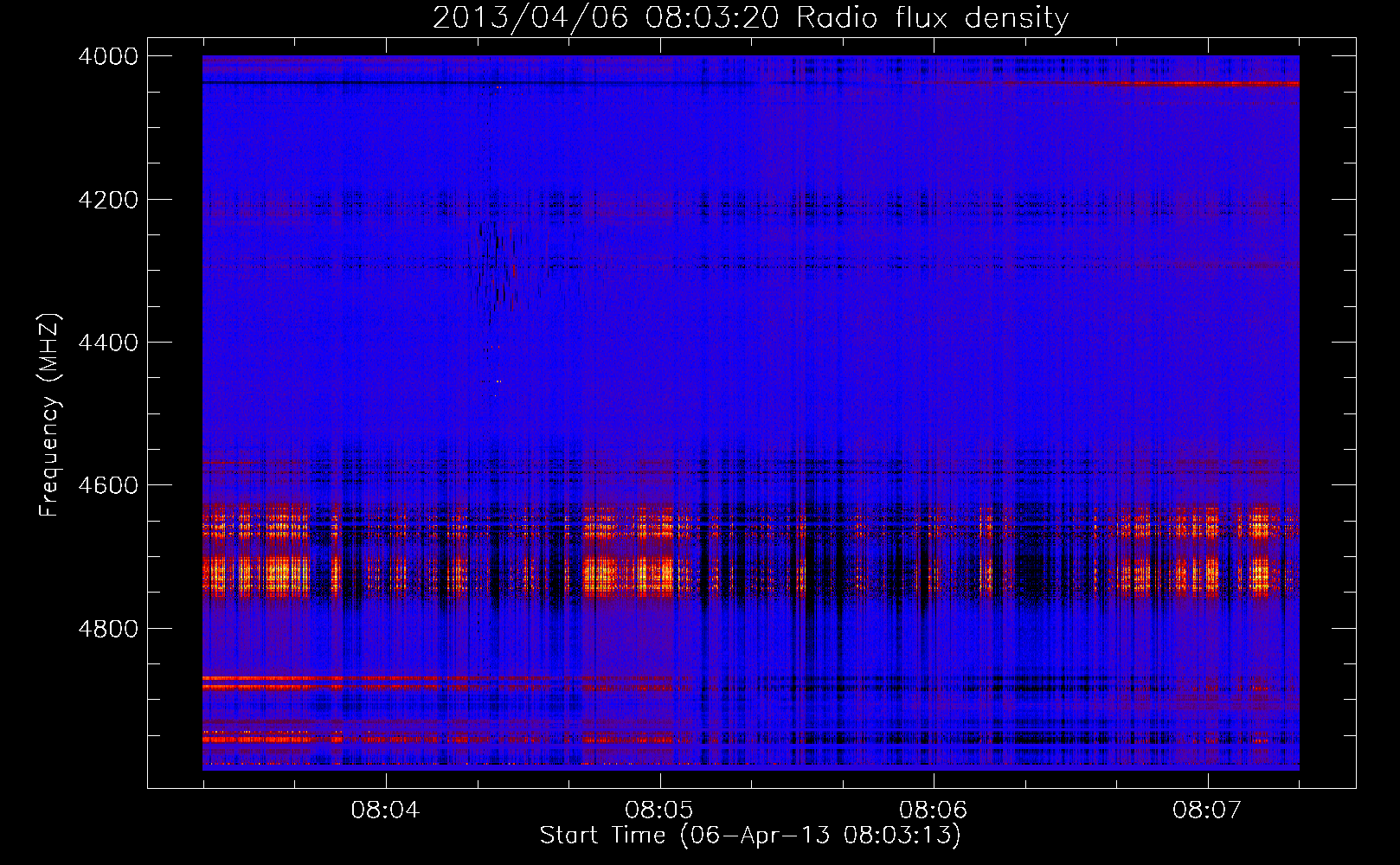Click the 4600 frequency axis label
Viewport: 1400px width, 865px height.
108,485
